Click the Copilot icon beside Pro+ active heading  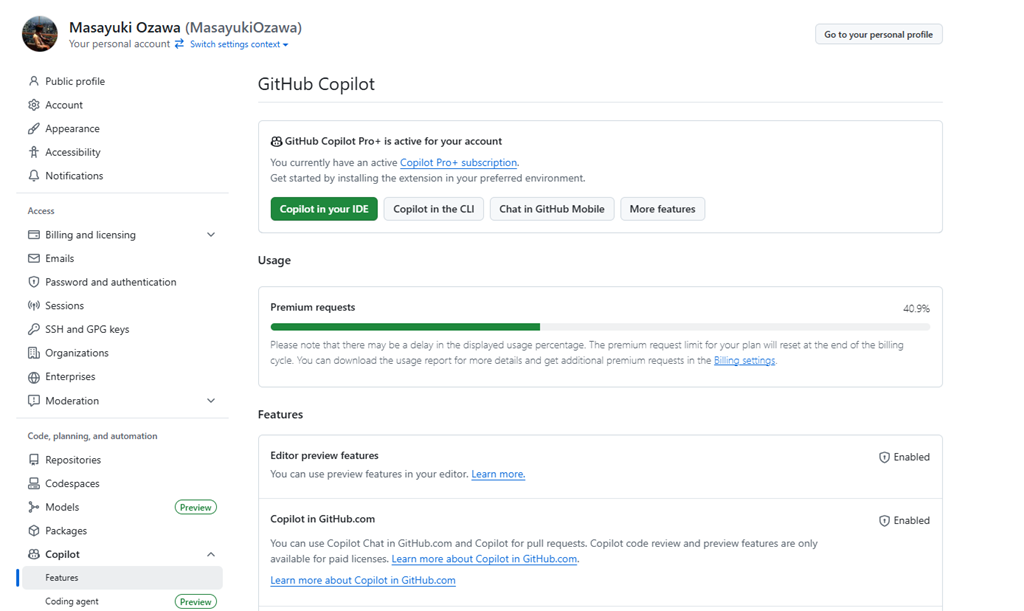tap(276, 141)
